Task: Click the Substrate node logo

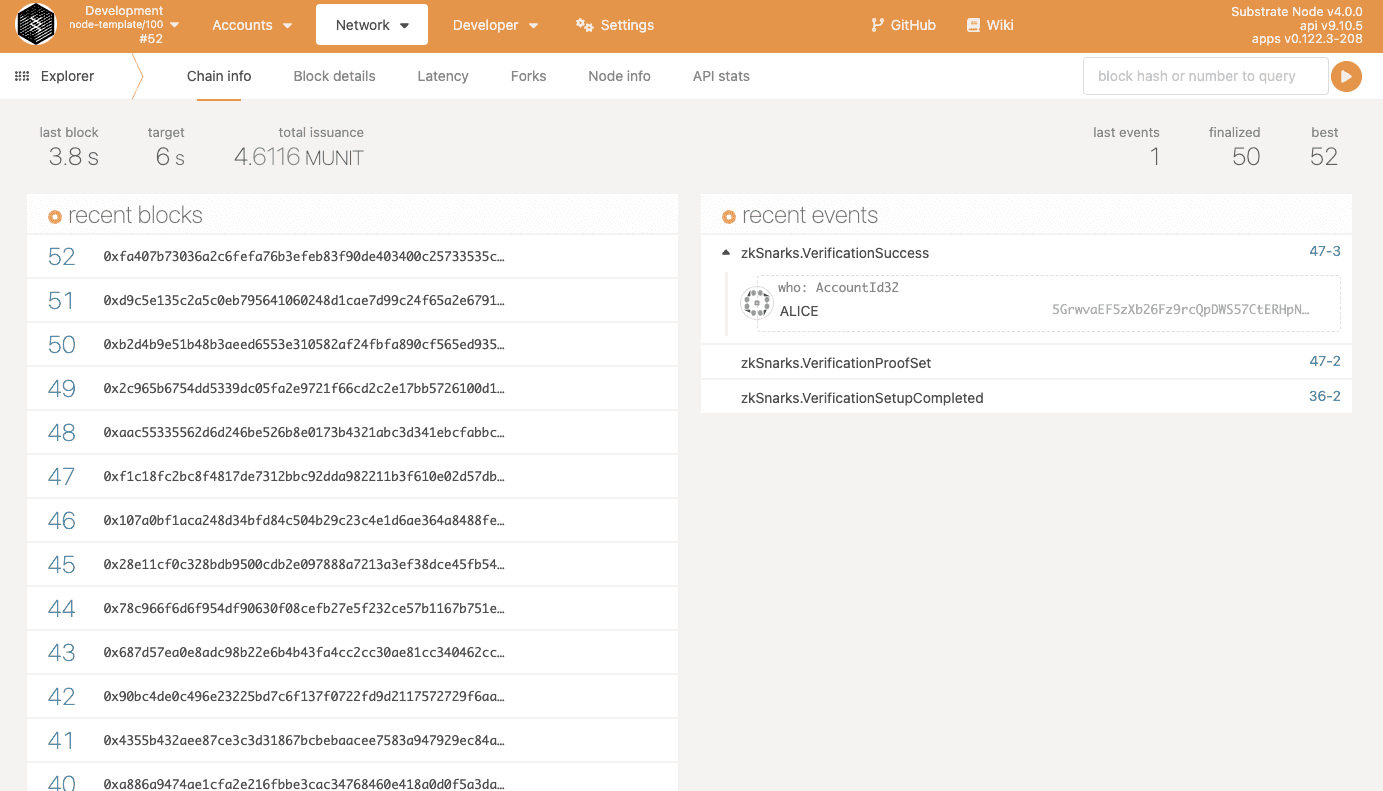Action: click(36, 25)
